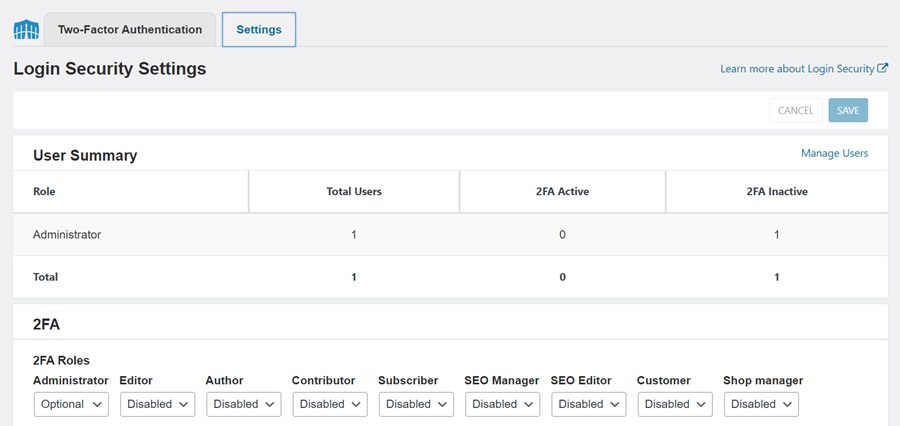Screen dimensions: 900x426
Task: Click Administrator's Total Users value
Action: pos(354,235)
